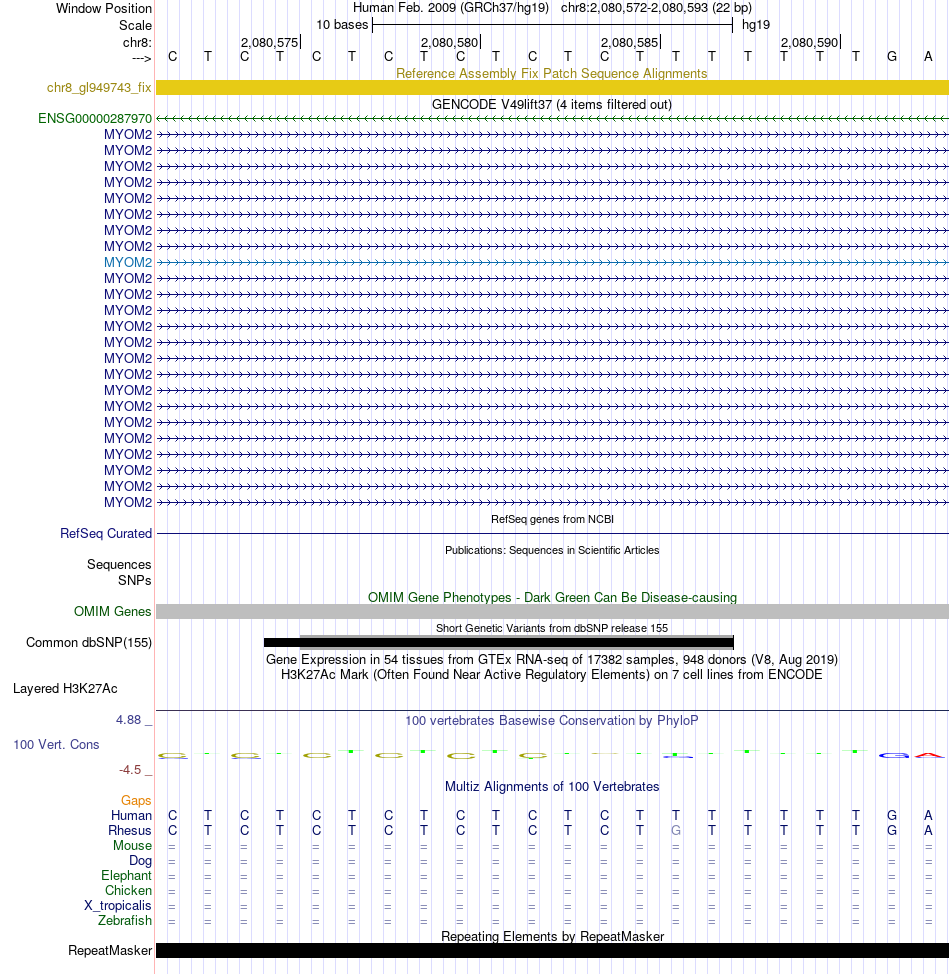Select the Zebrafish species label
Screen dimensions: 950x974
point(124,920)
